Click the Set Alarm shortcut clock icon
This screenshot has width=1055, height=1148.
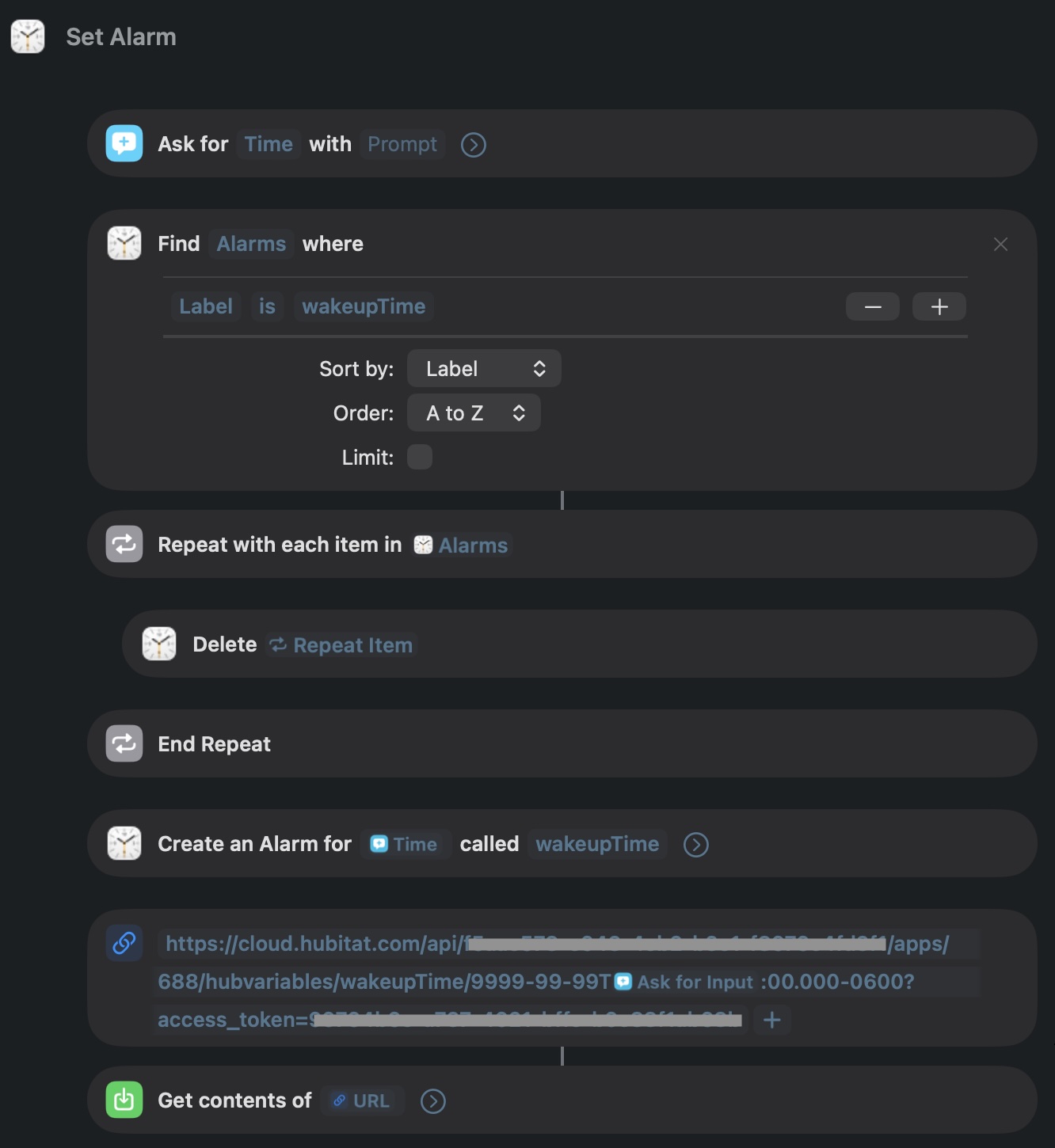[28, 36]
